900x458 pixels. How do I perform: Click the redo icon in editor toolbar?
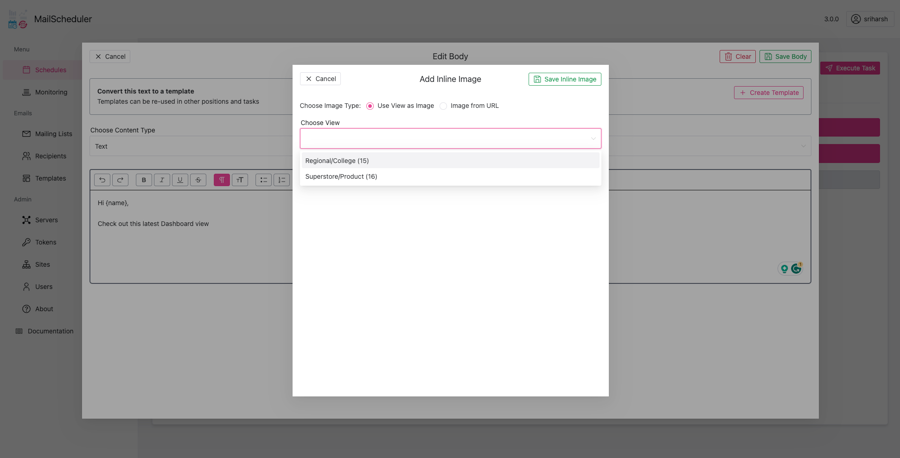tap(121, 180)
